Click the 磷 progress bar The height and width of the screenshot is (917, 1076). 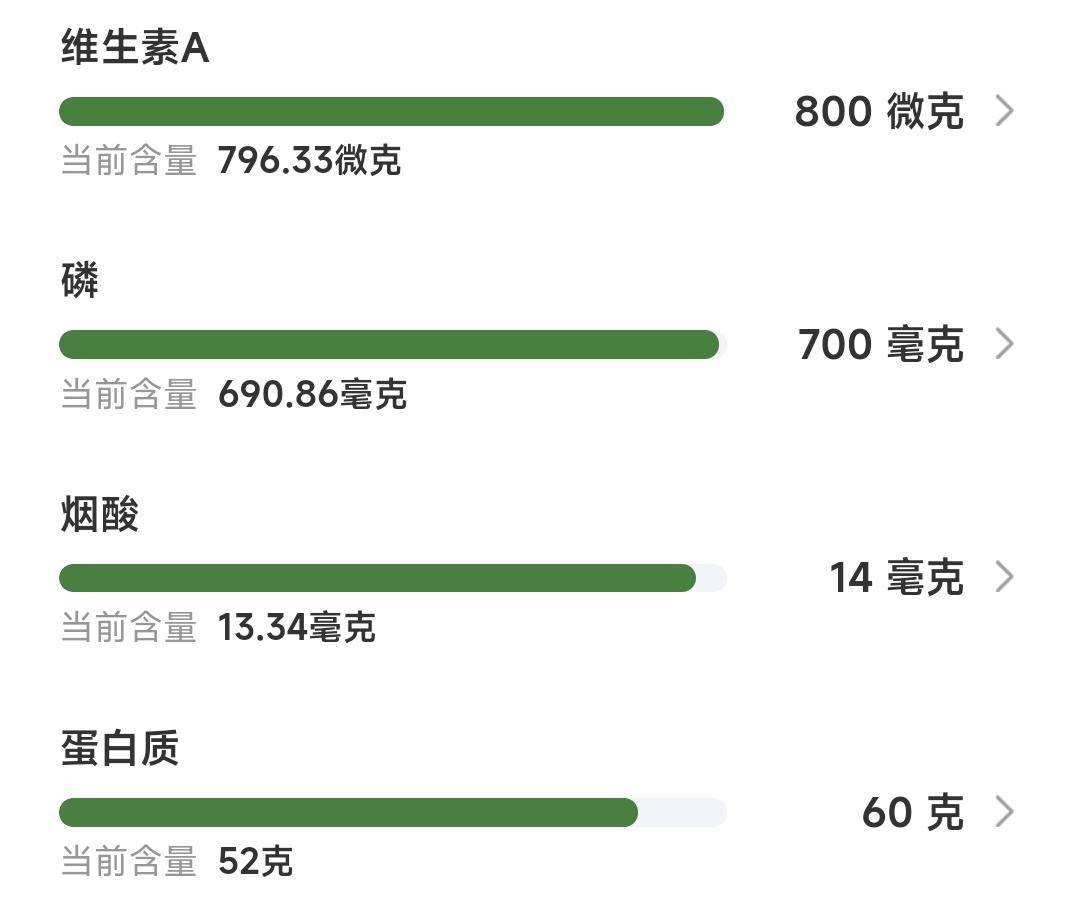point(391,345)
